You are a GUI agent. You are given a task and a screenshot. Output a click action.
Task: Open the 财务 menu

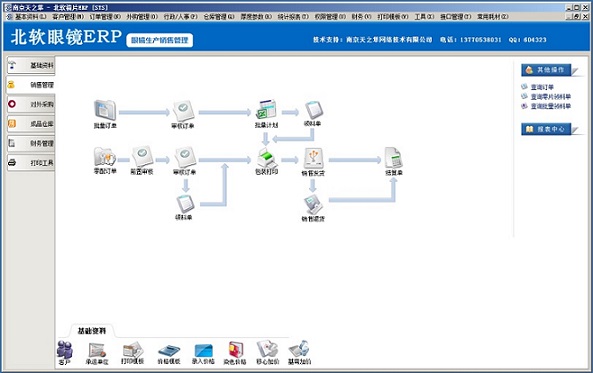pyautogui.click(x=361, y=17)
